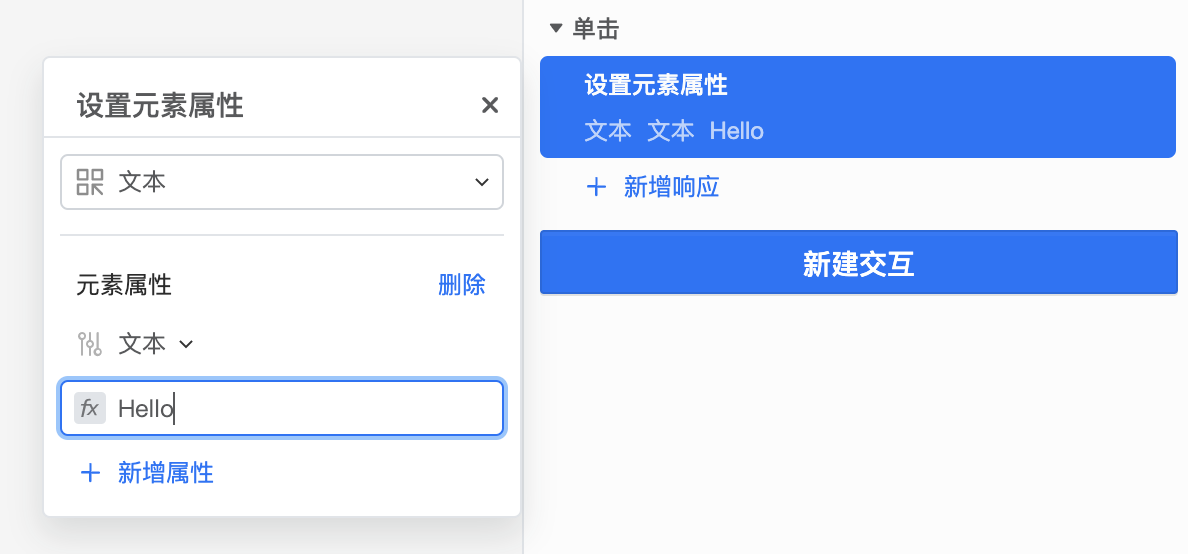Click 删除 to remove the property
Screen dimensions: 1188x554
tap(462, 285)
